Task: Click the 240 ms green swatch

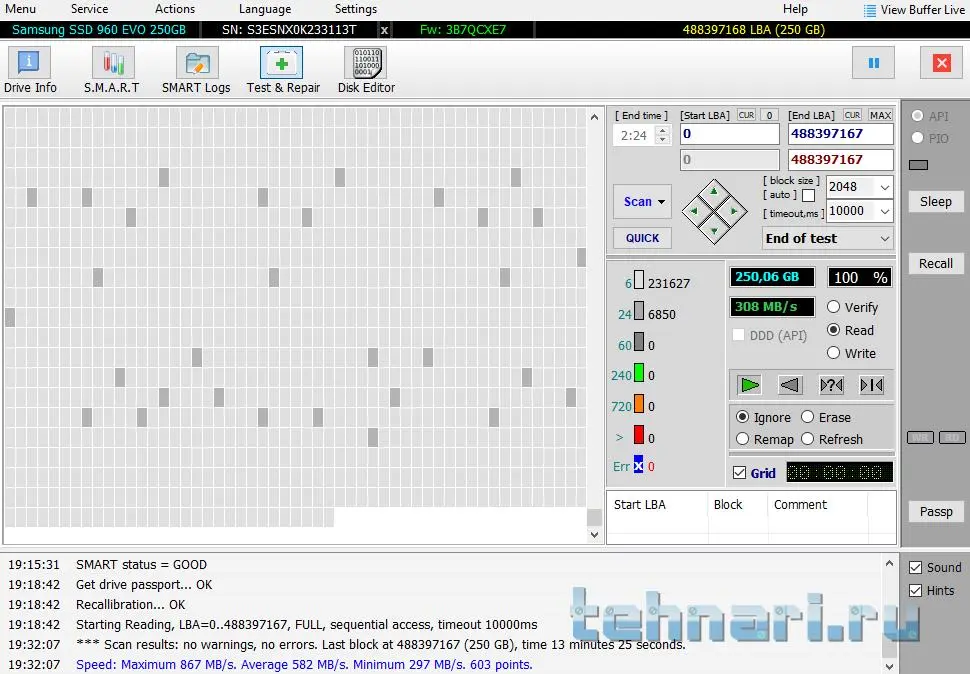Action: click(x=639, y=373)
